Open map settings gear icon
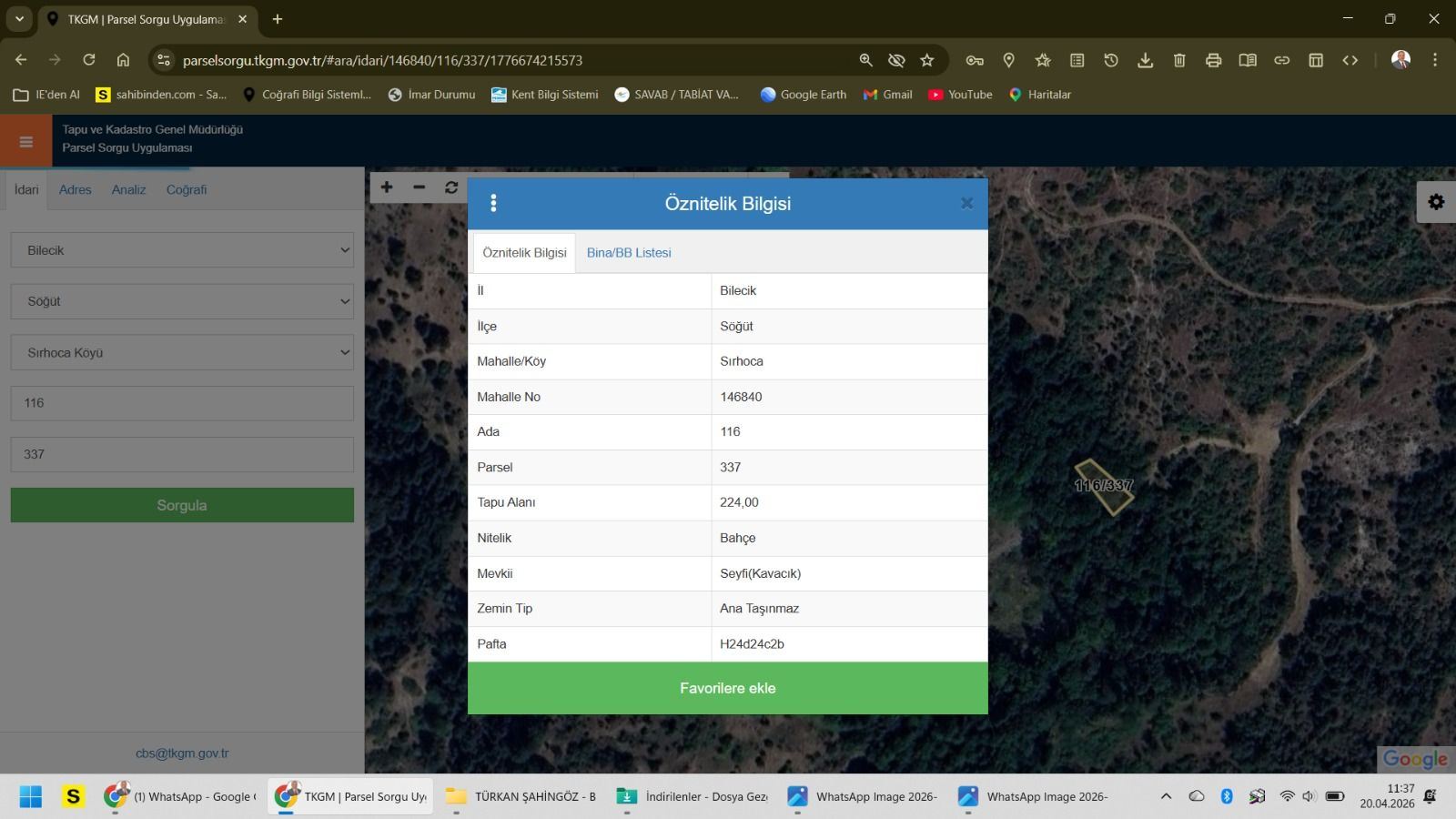This screenshot has height=819, width=1456. point(1436,202)
